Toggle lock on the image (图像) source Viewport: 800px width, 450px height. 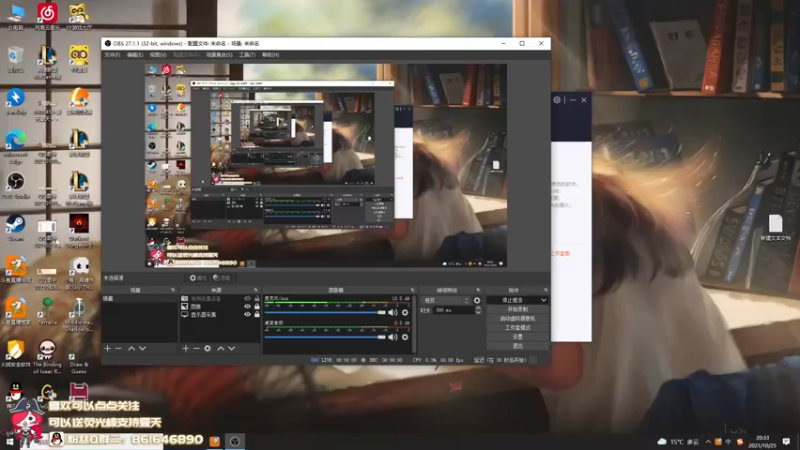tap(257, 307)
